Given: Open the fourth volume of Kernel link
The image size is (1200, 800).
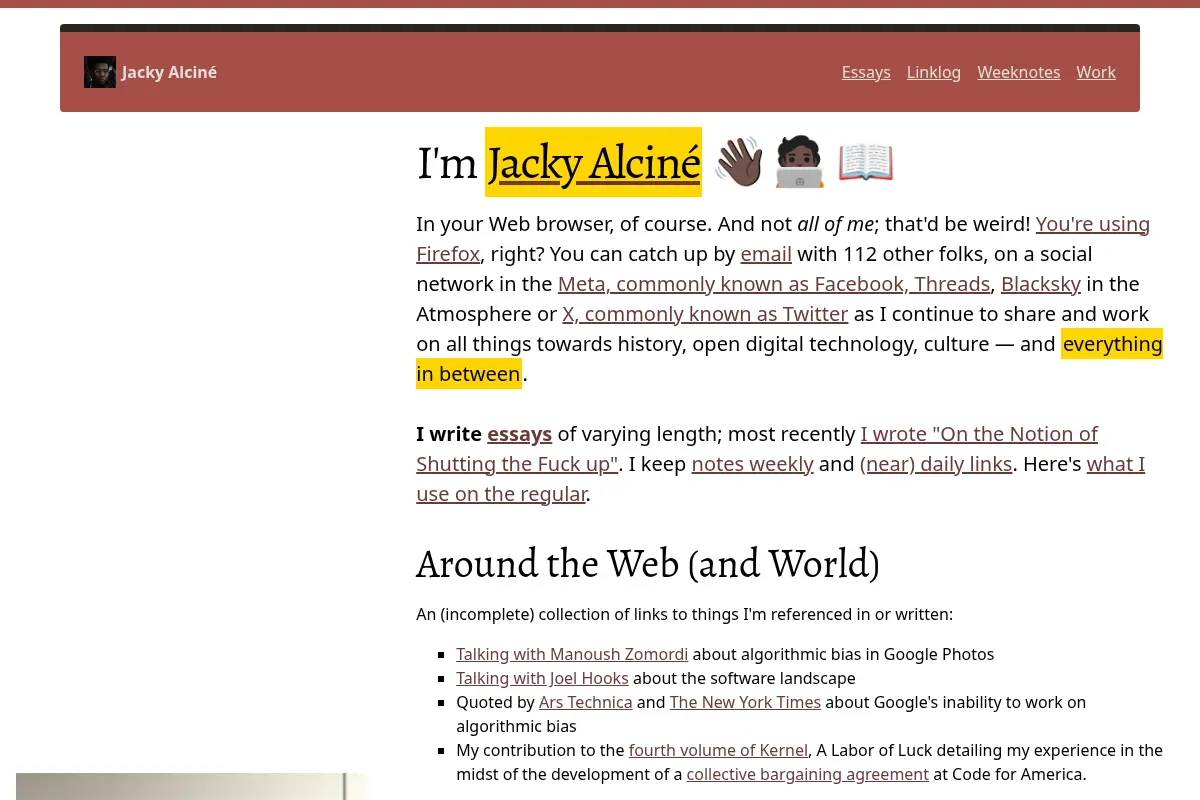Looking at the screenshot, I should (x=718, y=750).
